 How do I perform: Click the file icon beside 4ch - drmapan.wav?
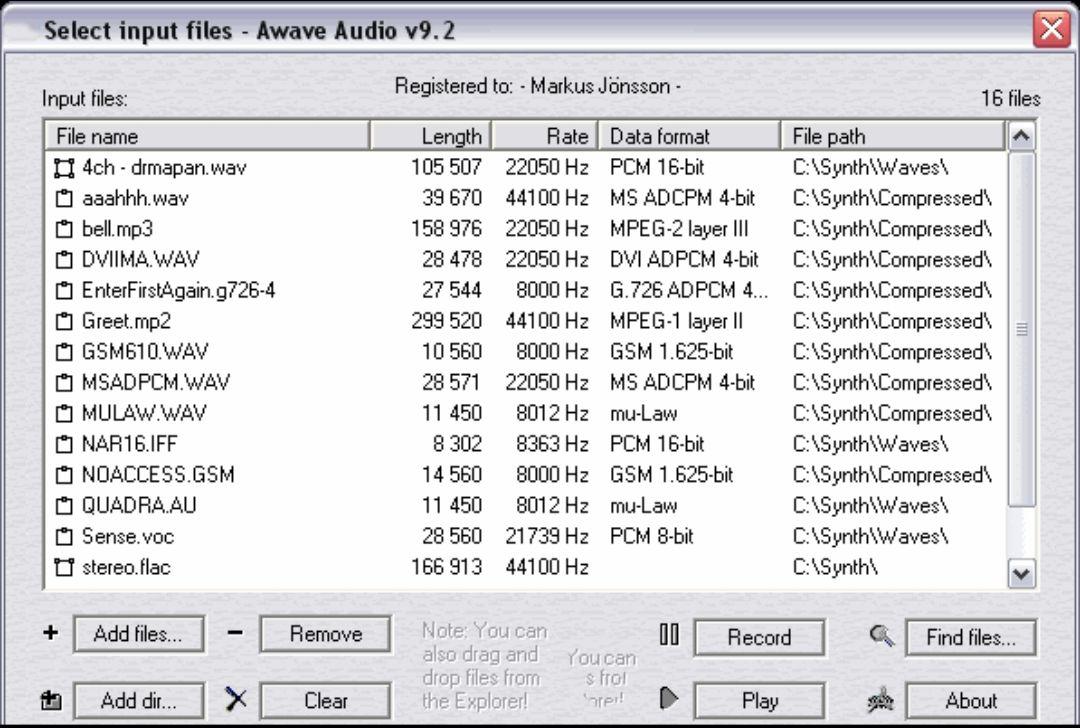click(64, 167)
